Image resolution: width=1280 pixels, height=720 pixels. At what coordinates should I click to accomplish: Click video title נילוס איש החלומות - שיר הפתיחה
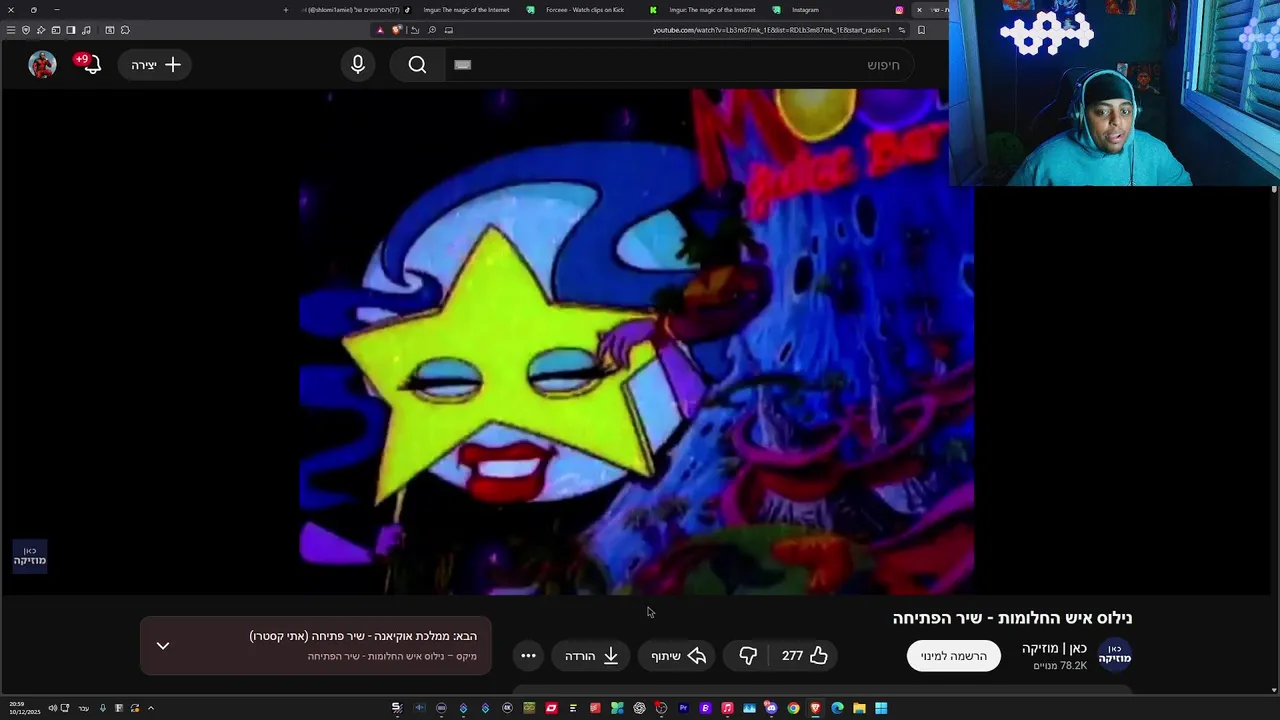[x=1012, y=618]
